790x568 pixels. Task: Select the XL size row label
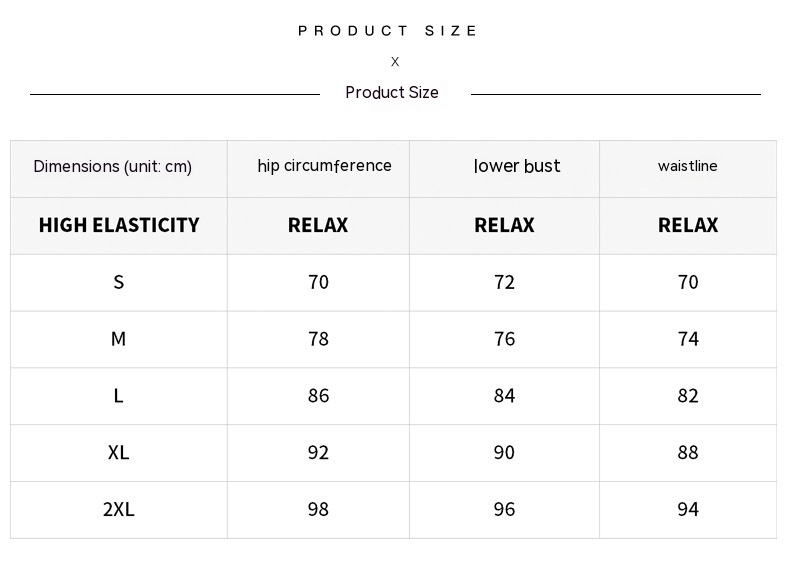click(x=118, y=453)
